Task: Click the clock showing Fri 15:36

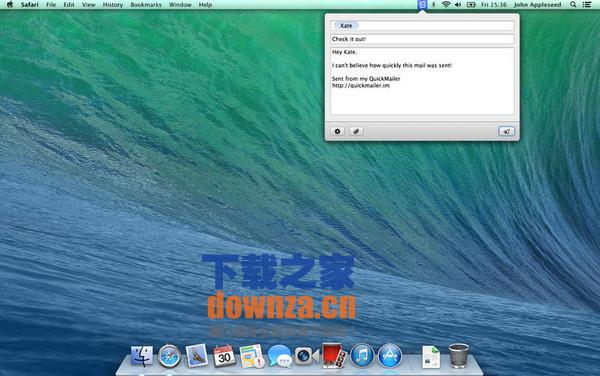Action: tap(494, 5)
